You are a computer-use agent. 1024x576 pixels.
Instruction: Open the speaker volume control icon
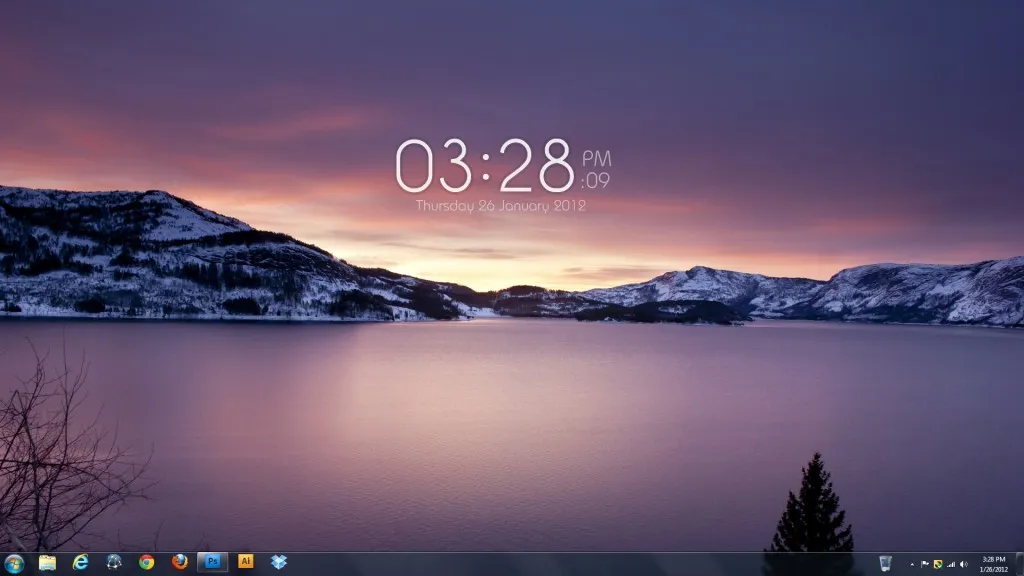pyautogui.click(x=964, y=564)
